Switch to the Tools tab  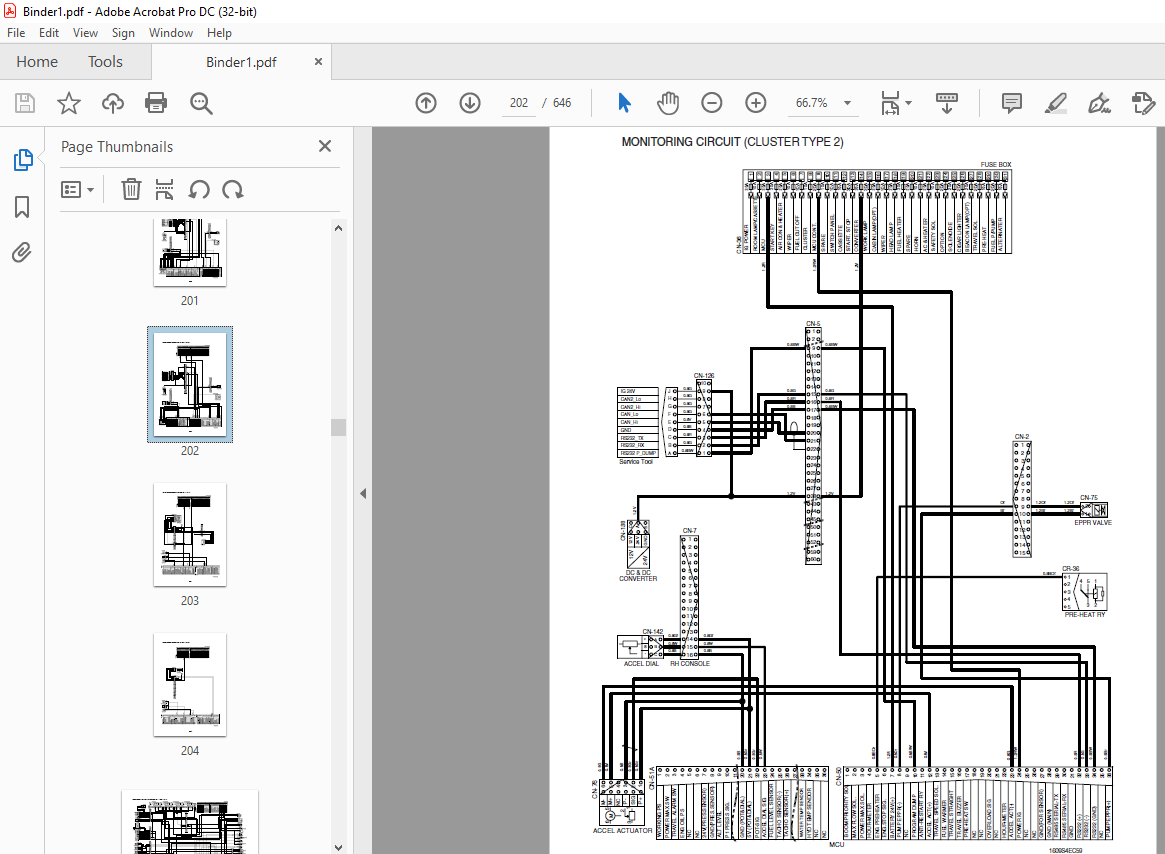click(105, 62)
